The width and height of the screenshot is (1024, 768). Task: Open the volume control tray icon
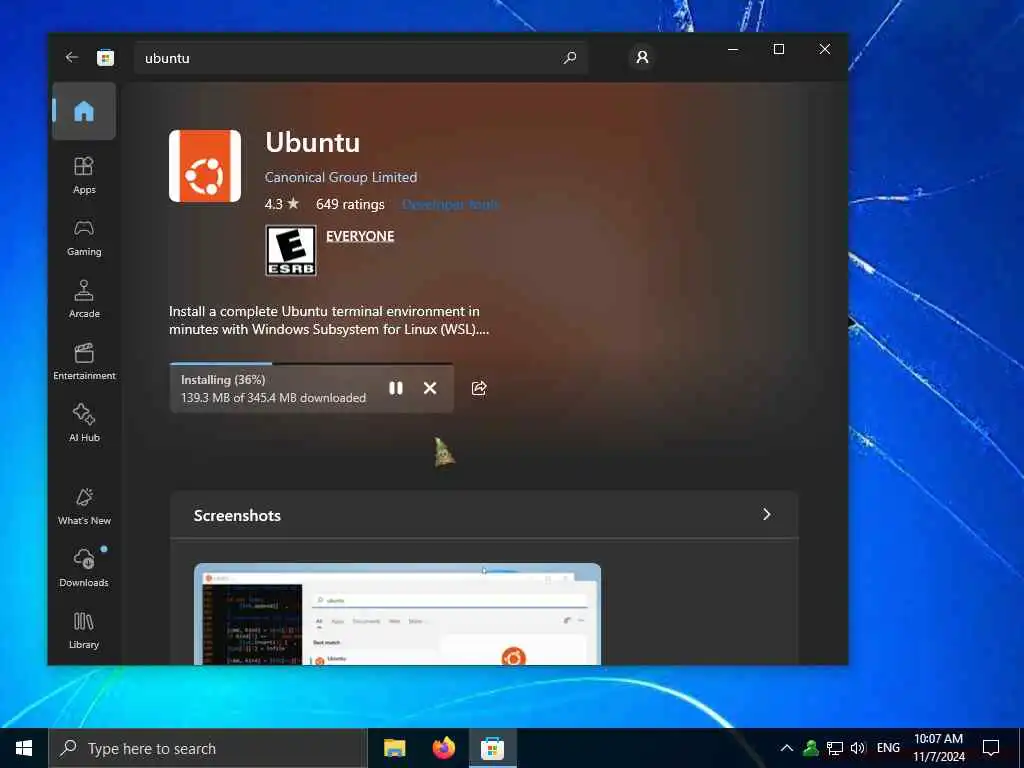point(858,748)
